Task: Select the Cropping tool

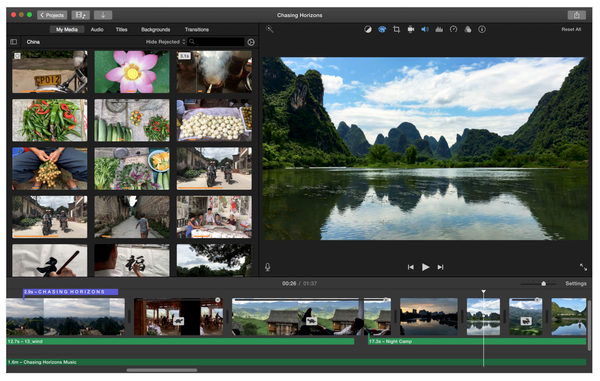Action: (396, 29)
